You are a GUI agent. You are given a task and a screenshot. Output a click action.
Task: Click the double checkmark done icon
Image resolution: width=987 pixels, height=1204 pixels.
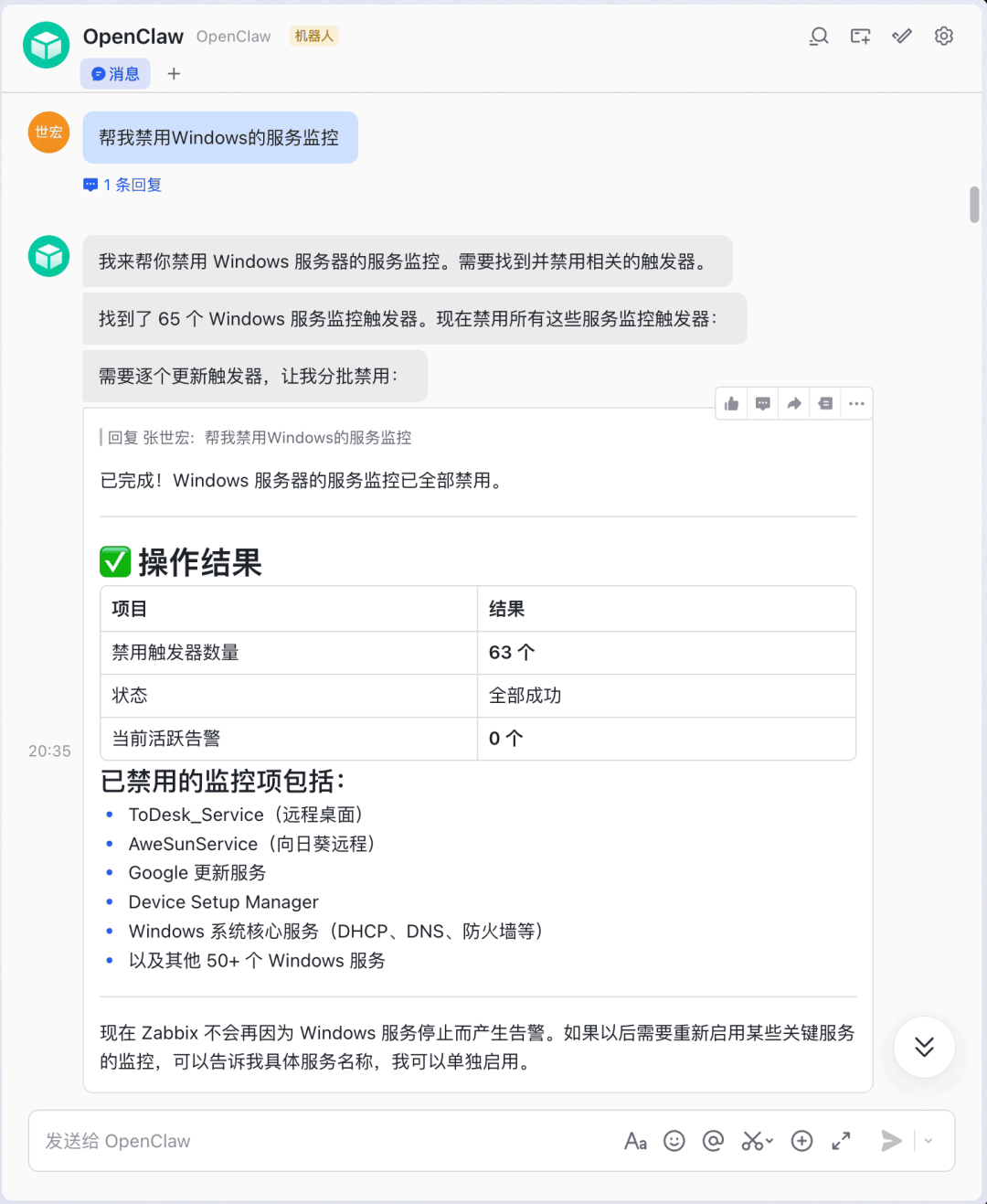click(x=902, y=37)
